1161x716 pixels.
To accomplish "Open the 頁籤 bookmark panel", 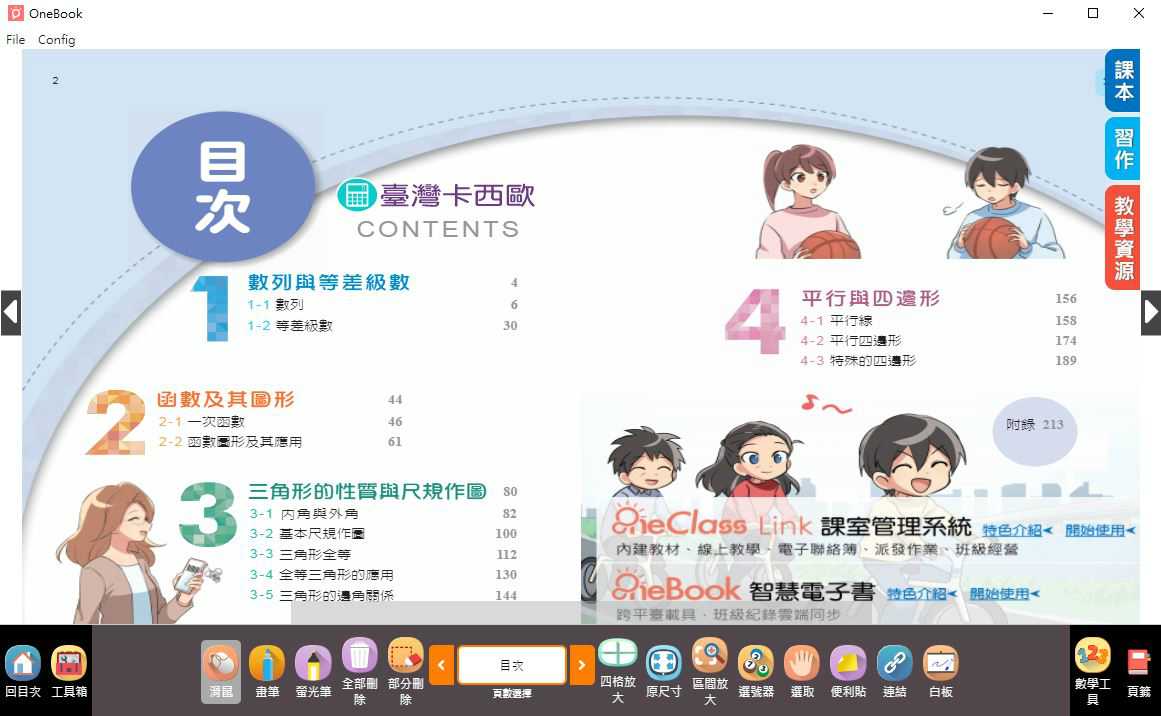I will click(x=1139, y=672).
